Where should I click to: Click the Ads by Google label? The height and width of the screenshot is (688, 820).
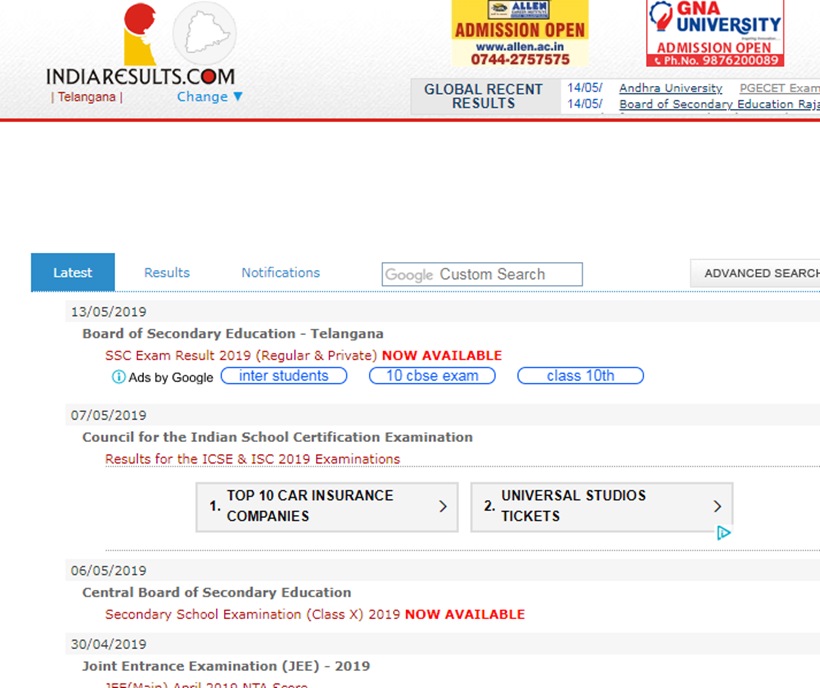pyautogui.click(x=171, y=377)
